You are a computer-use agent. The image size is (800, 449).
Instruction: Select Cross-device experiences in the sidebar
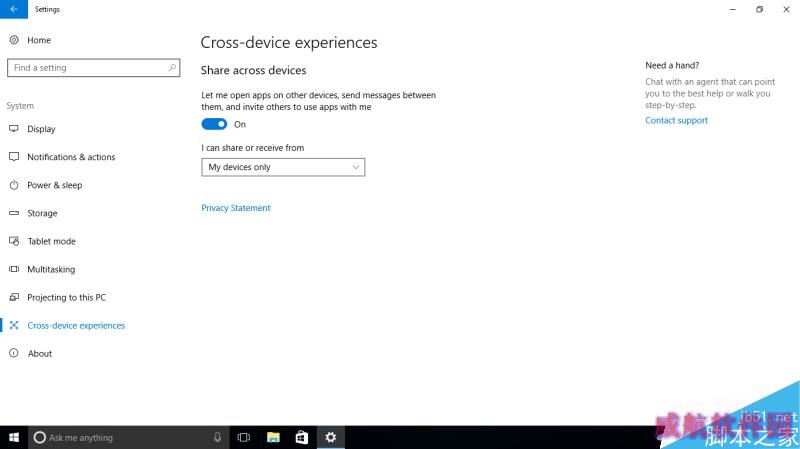click(x=76, y=325)
